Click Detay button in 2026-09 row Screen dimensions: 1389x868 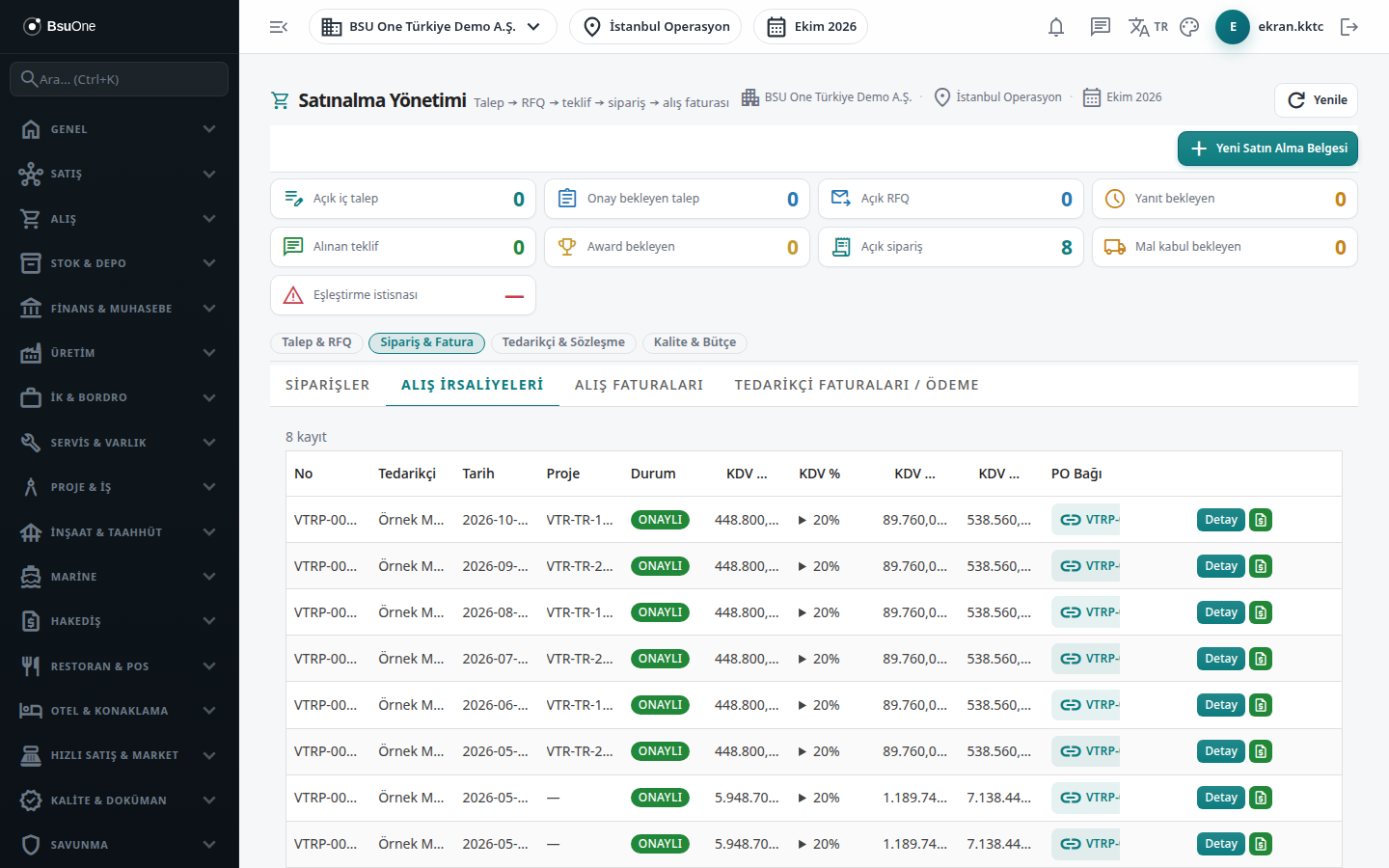(x=1221, y=566)
